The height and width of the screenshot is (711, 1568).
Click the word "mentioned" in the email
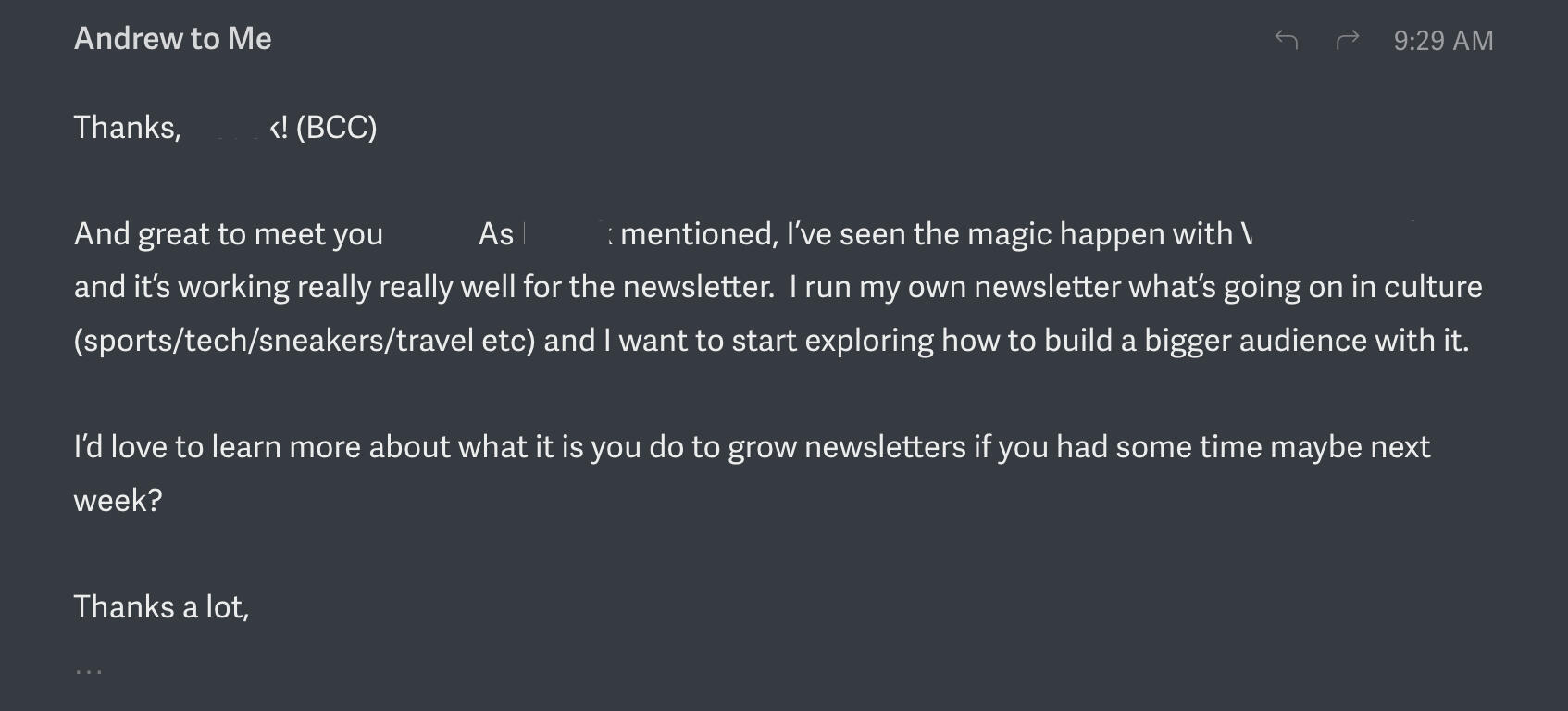698,234
